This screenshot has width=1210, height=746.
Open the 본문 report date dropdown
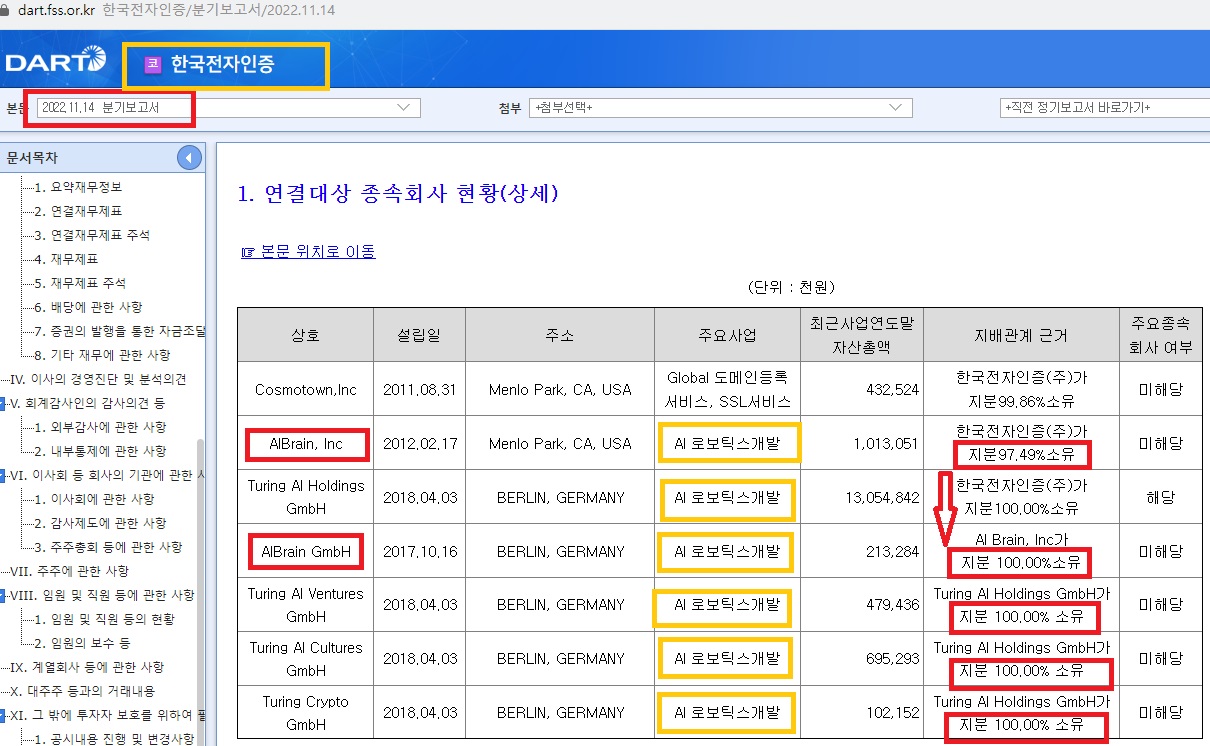[227, 108]
